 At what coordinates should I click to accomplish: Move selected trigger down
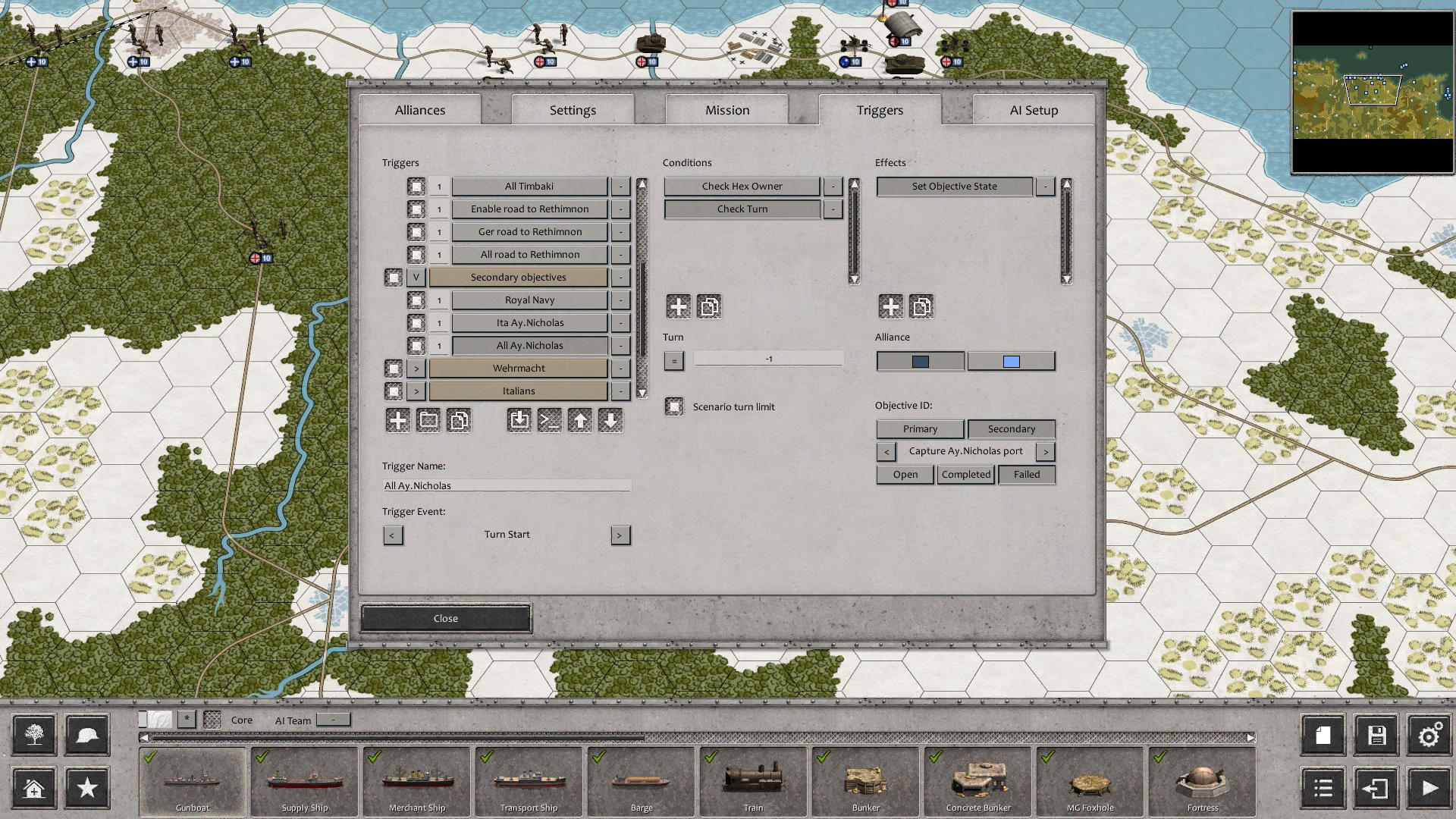(x=610, y=420)
